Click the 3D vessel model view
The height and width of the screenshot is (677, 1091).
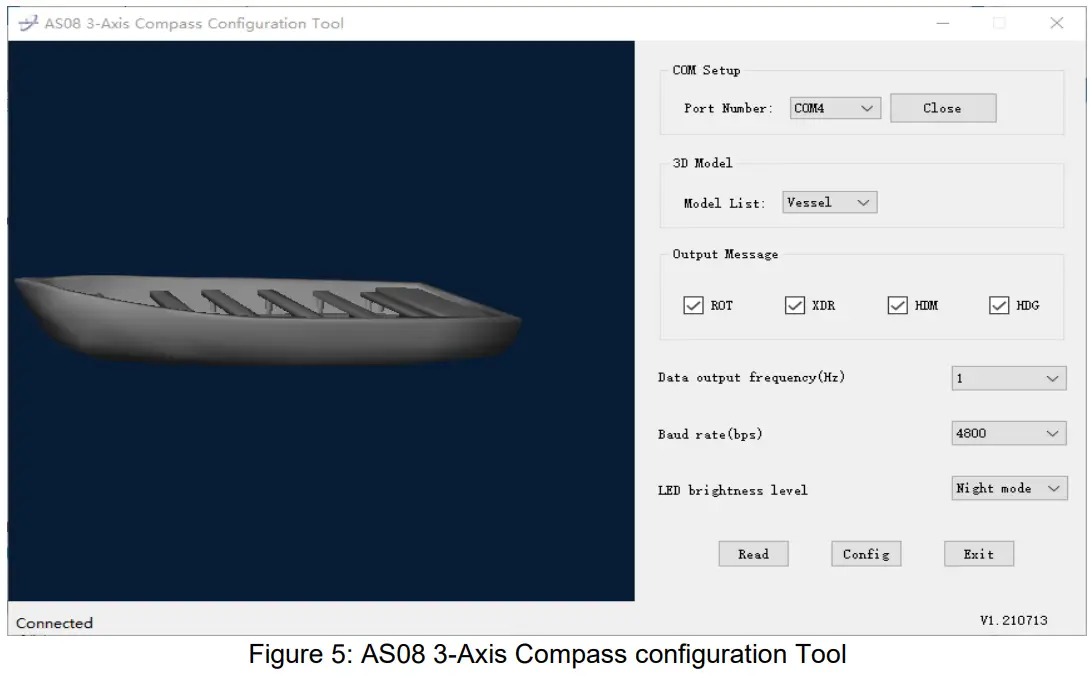pyautogui.click(x=321, y=321)
